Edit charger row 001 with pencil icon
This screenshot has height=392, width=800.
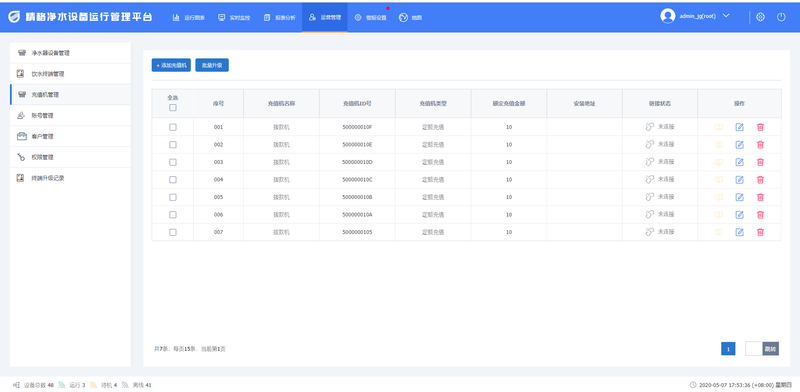739,127
